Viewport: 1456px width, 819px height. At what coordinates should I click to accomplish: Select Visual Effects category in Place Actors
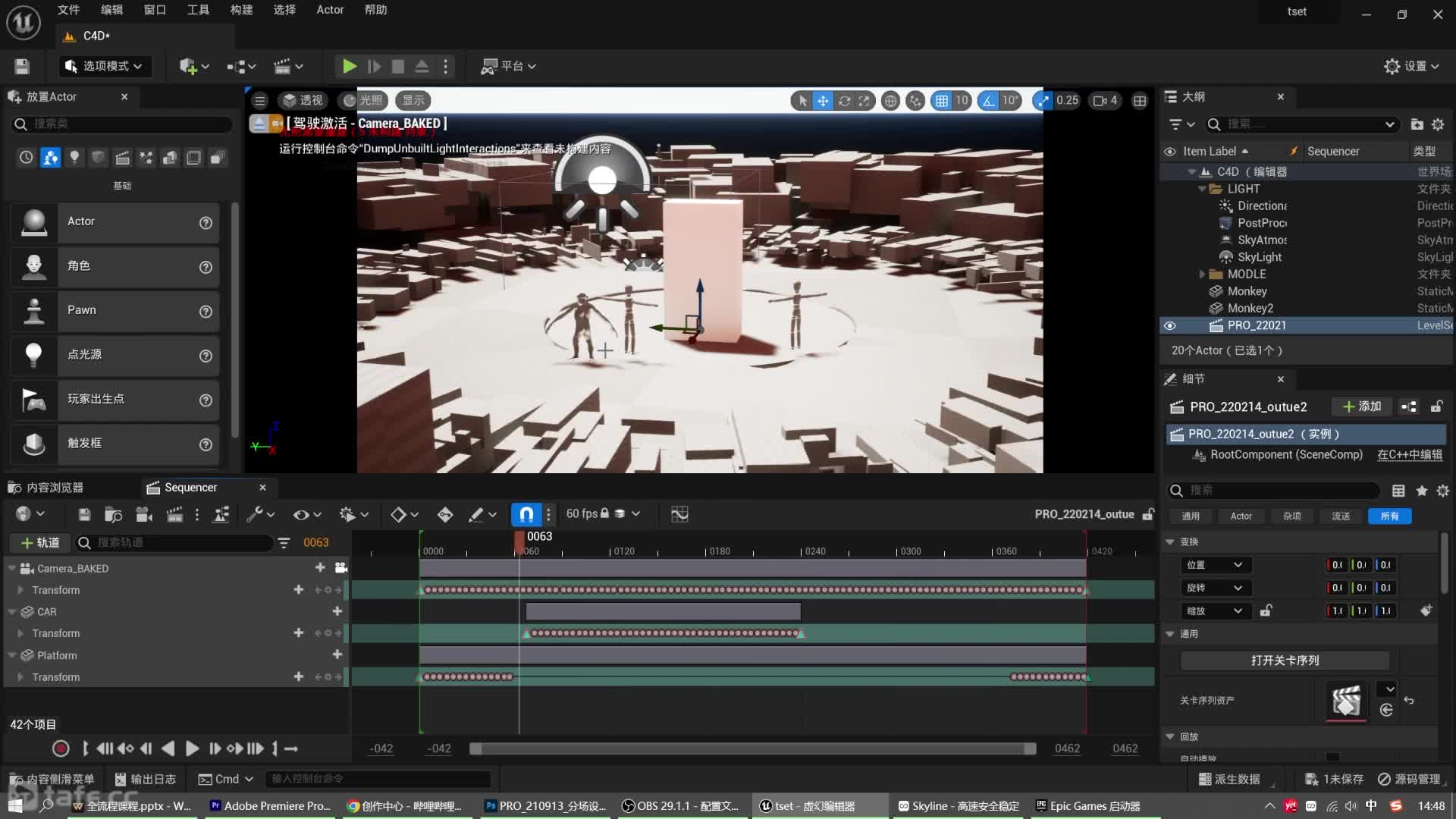click(146, 158)
